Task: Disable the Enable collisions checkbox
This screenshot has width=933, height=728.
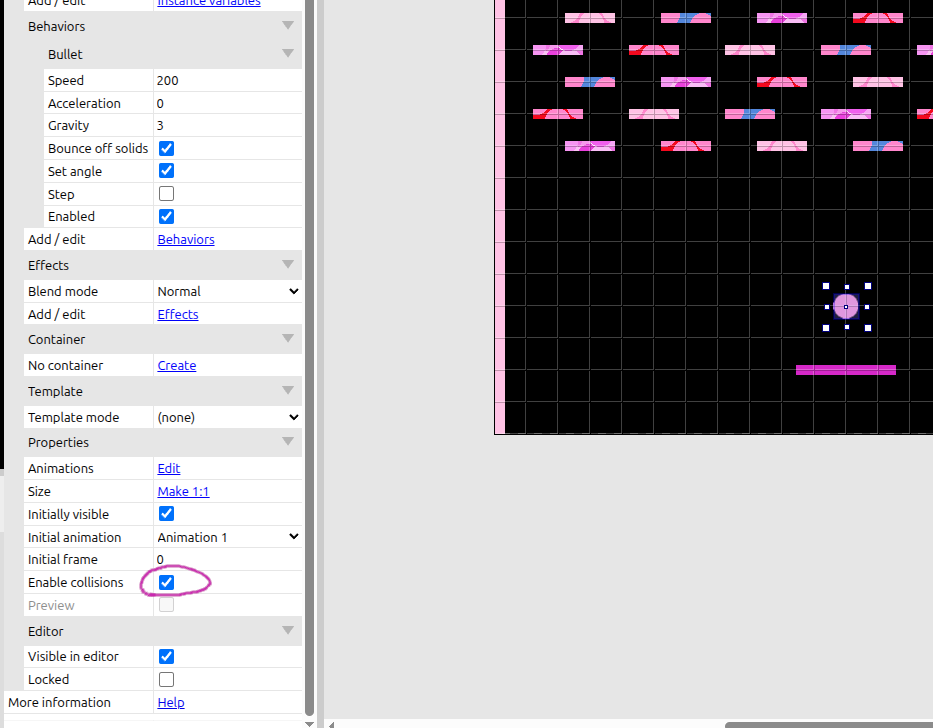Action: point(167,582)
